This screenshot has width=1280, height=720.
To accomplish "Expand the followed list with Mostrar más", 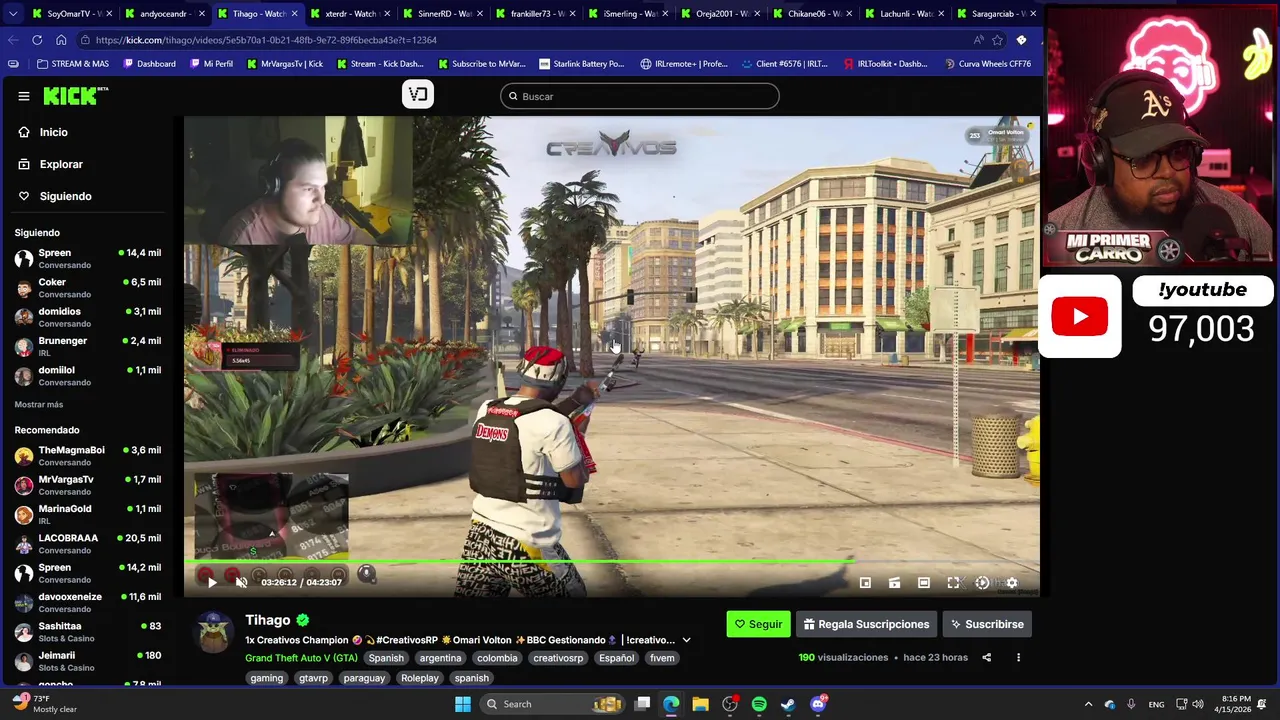I will point(39,404).
